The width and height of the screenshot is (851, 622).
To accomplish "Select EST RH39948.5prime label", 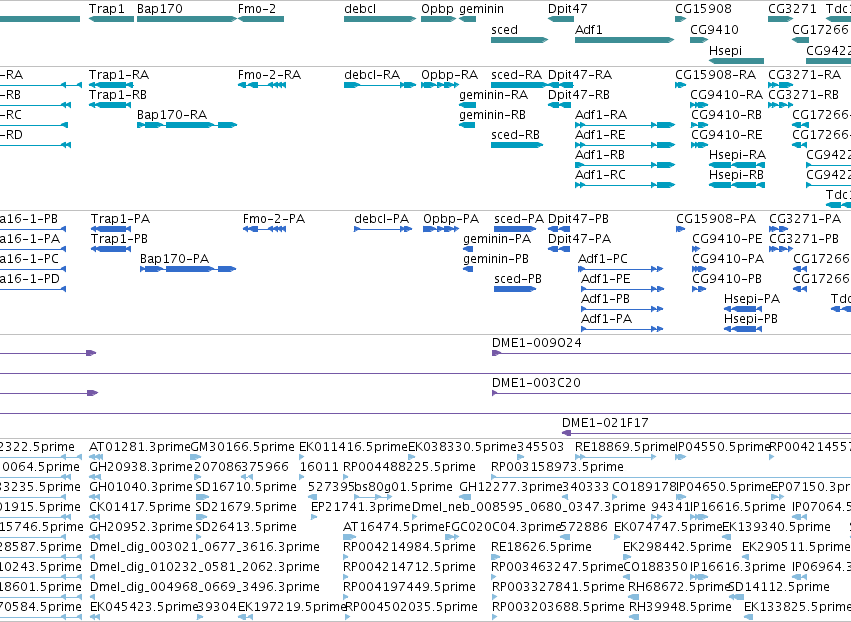I will pyautogui.click(x=680, y=607).
